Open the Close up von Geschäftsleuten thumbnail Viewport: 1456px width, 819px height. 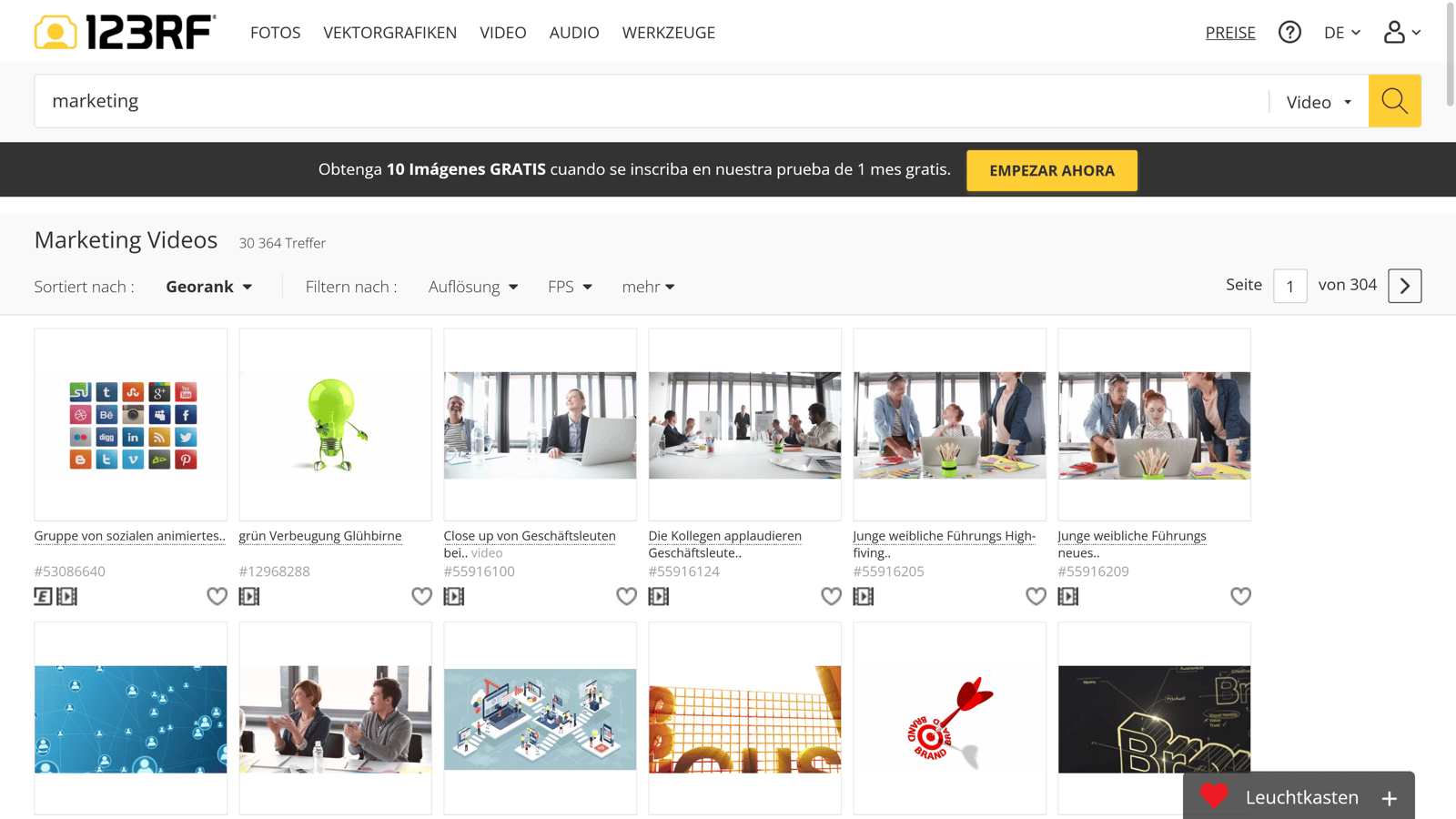[x=540, y=424]
